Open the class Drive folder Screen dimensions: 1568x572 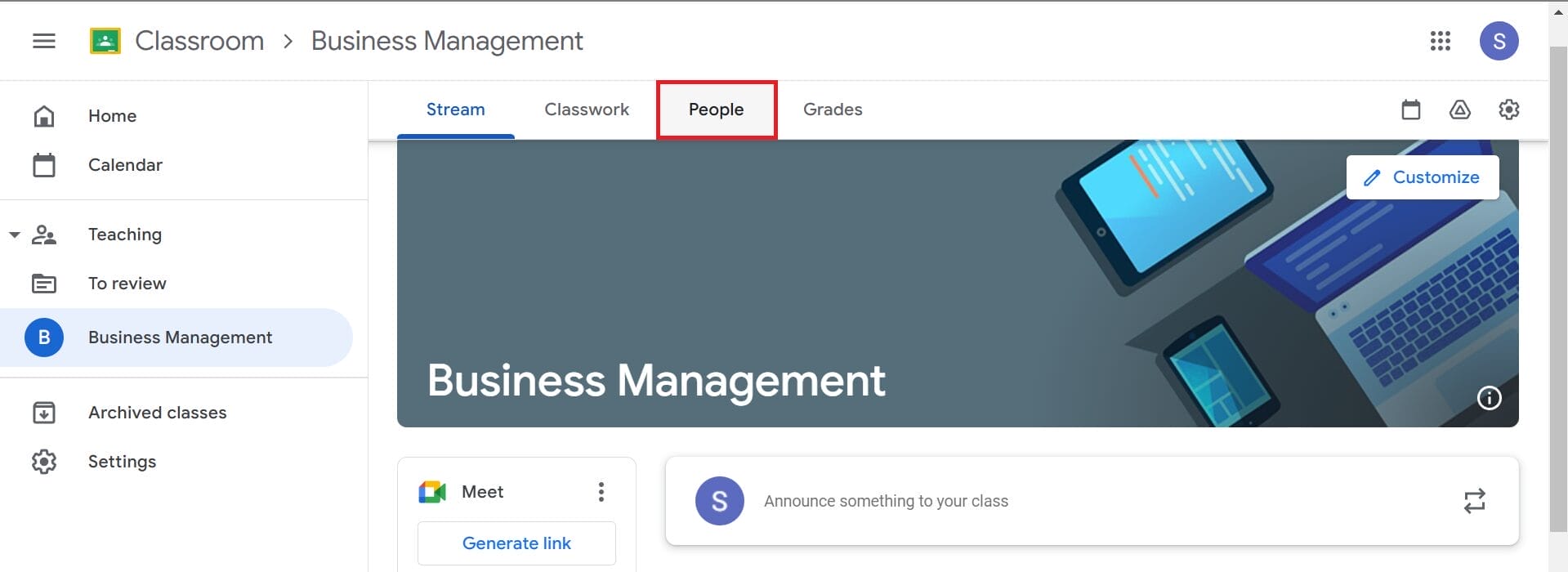click(1460, 109)
